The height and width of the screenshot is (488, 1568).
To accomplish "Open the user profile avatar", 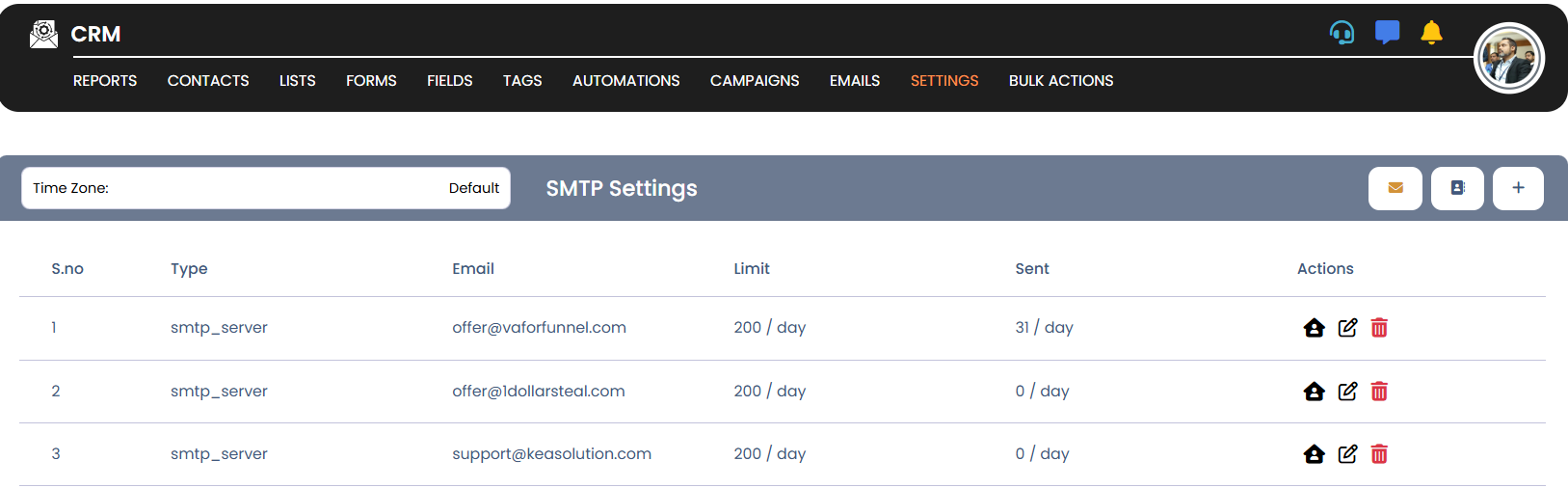I will point(1508,58).
